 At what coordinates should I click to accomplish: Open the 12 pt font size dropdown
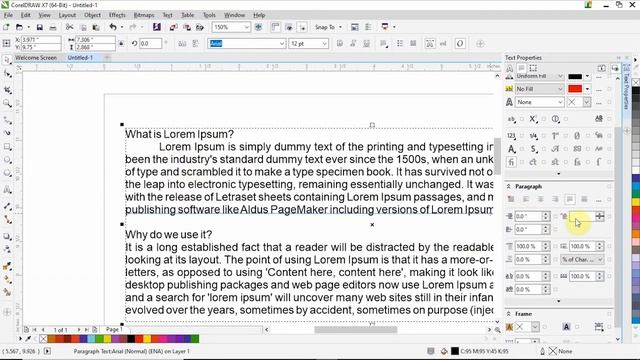(x=324, y=43)
